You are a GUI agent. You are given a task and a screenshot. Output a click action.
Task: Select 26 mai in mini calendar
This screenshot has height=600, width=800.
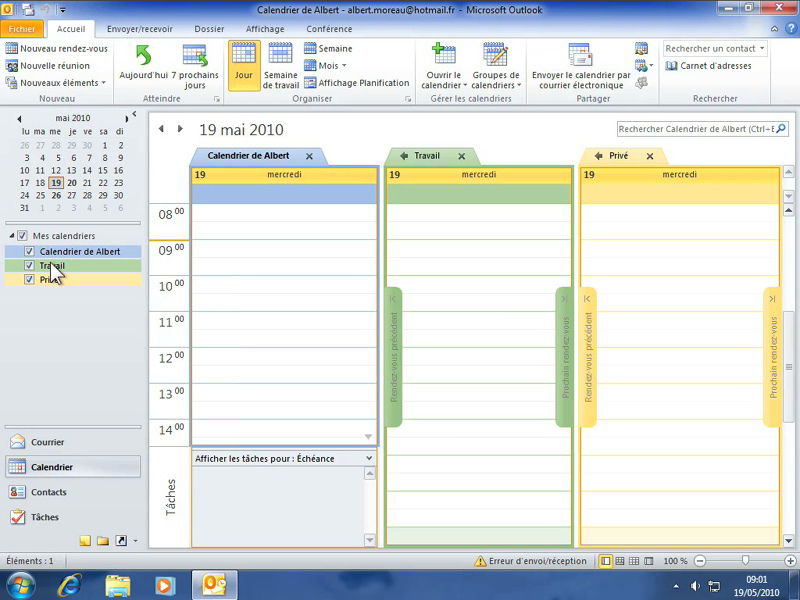pyautogui.click(x=56, y=195)
